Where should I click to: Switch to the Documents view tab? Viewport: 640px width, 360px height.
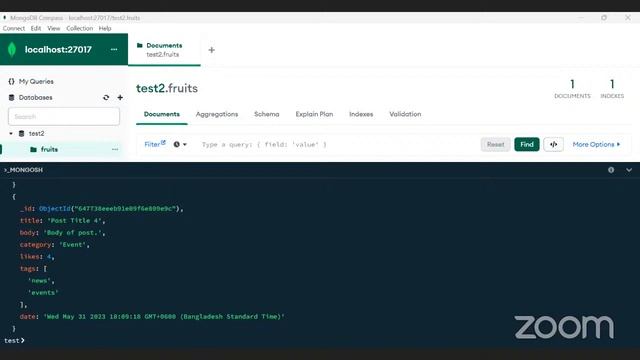162,114
